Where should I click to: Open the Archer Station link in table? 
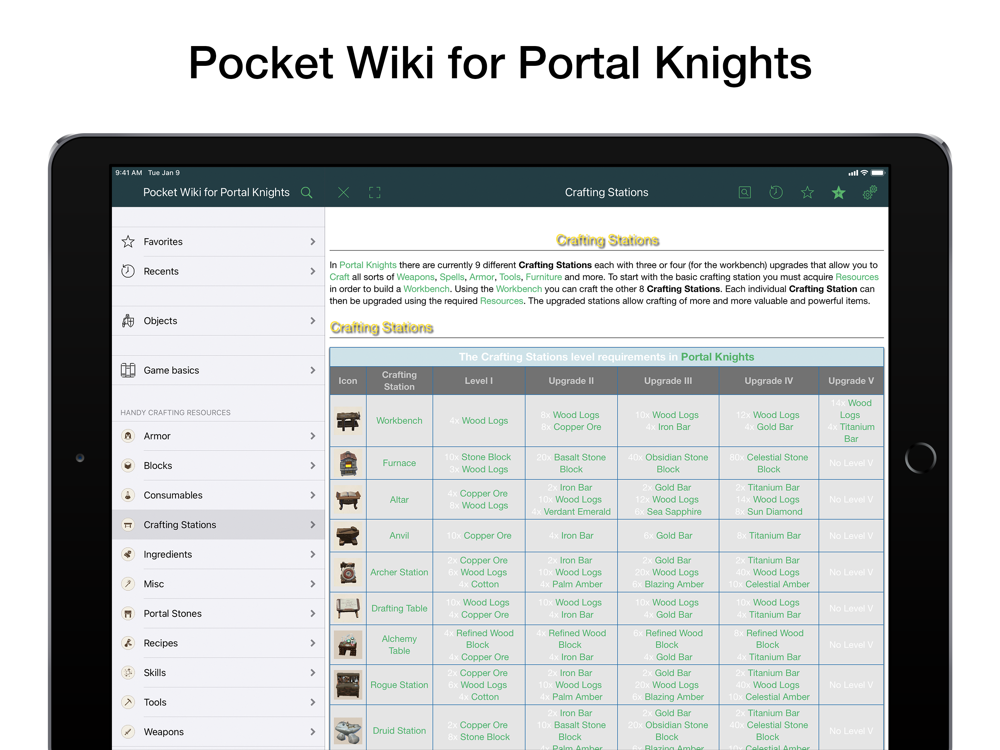[399, 572]
